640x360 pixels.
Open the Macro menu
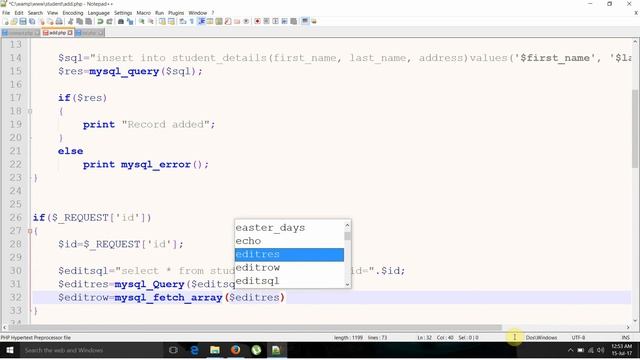point(143,13)
